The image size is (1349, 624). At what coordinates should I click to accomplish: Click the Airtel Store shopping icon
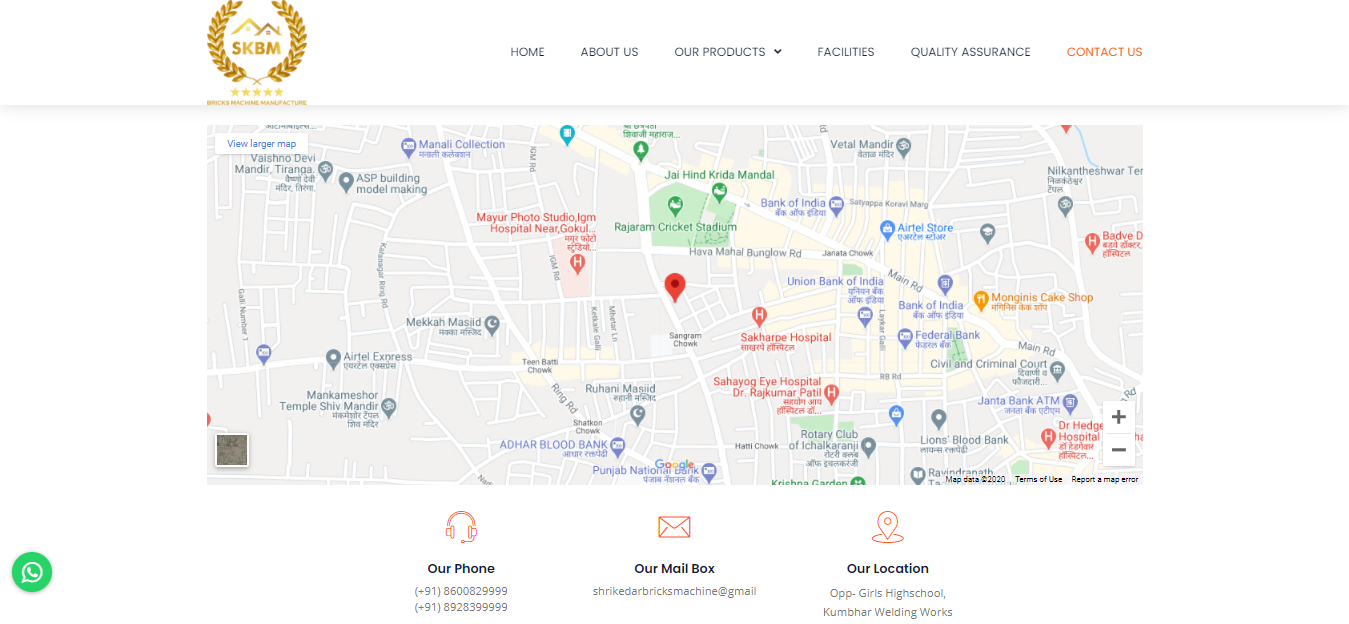[x=886, y=229]
